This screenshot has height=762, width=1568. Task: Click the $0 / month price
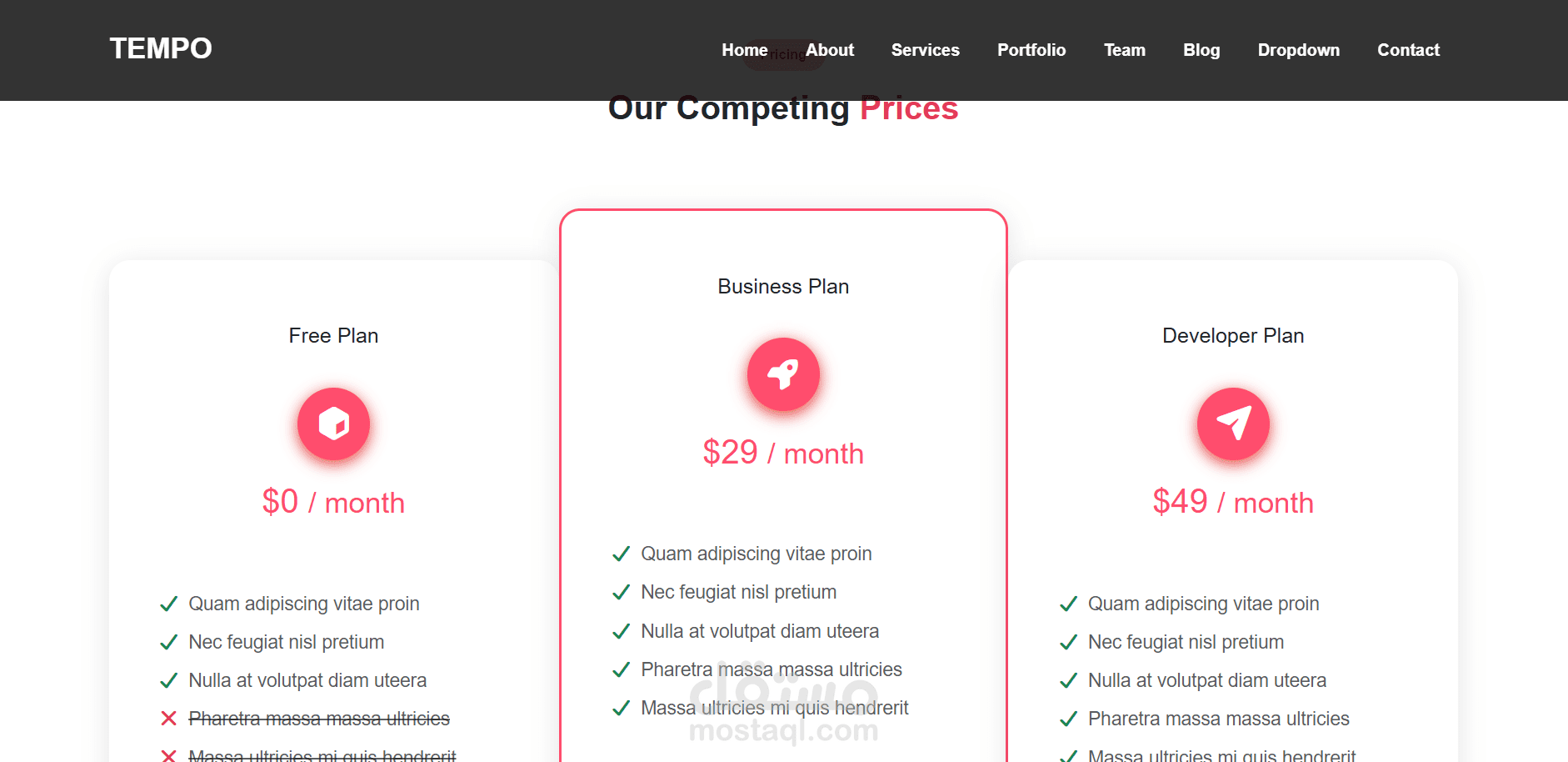333,502
